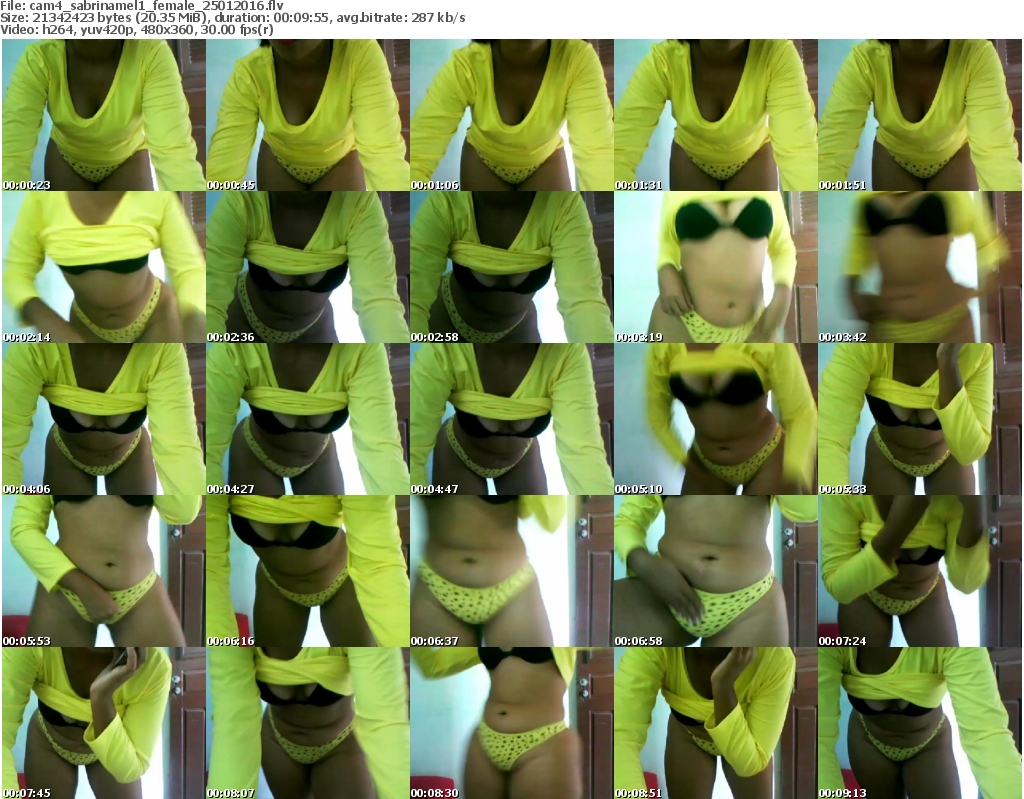Select the frame stamped 00:07:45
This screenshot has width=1024, height=799.
coord(104,723)
